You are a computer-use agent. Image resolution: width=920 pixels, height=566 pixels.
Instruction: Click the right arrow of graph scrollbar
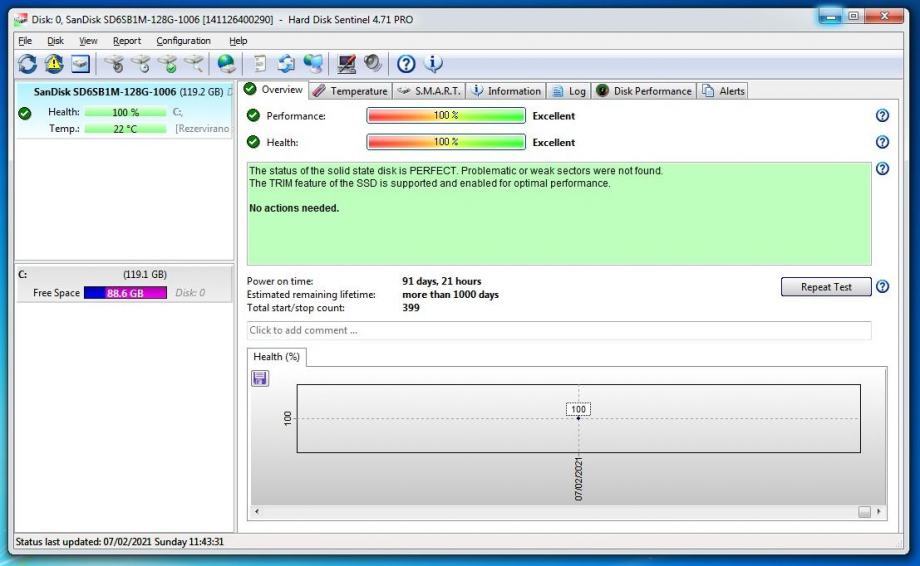pyautogui.click(x=878, y=511)
